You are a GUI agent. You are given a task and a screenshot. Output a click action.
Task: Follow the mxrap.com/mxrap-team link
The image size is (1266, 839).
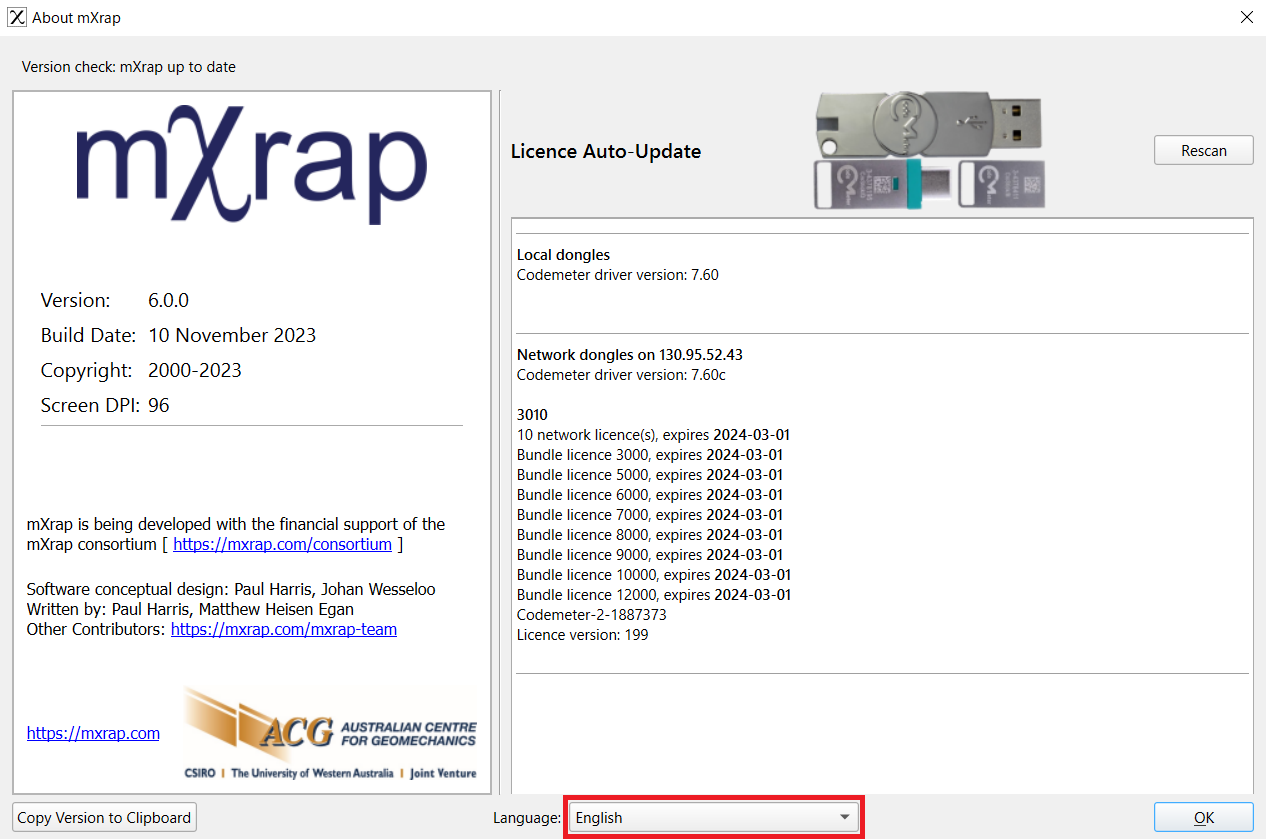[284, 629]
